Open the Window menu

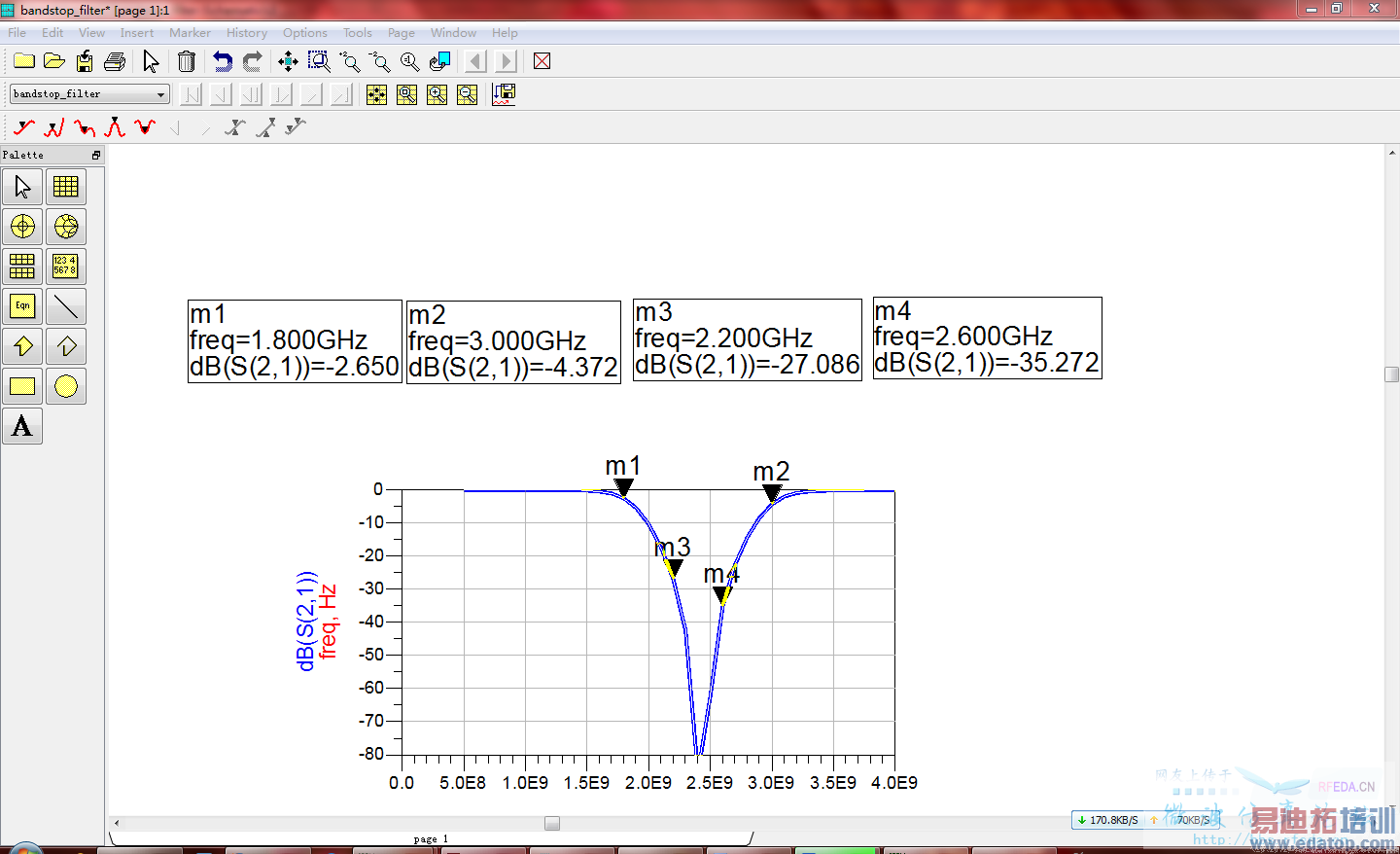click(454, 33)
